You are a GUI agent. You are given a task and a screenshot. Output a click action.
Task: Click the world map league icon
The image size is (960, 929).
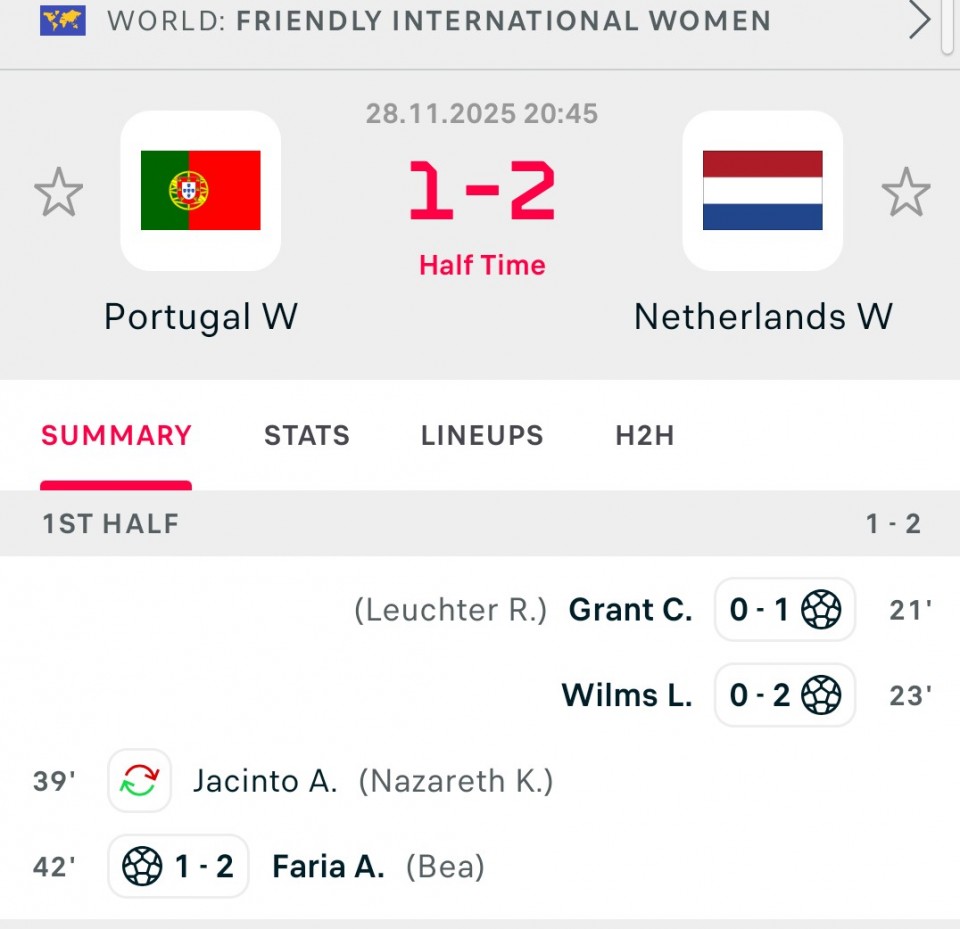coord(63,20)
